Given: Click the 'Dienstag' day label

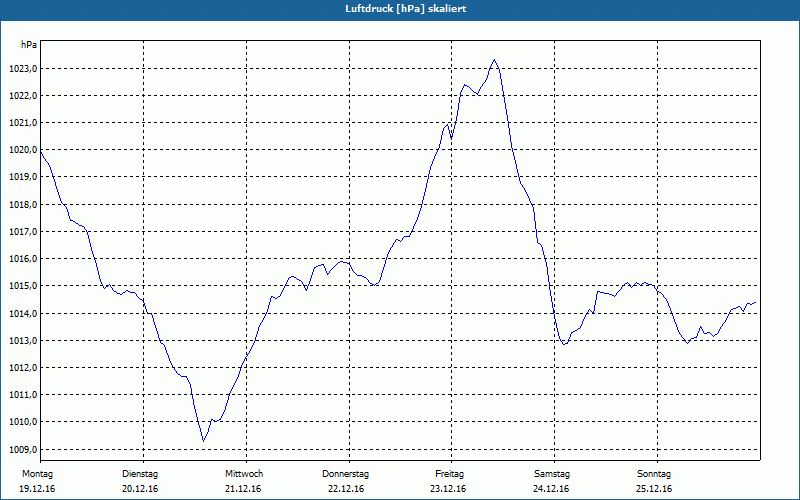Looking at the screenshot, I should coord(140,474).
